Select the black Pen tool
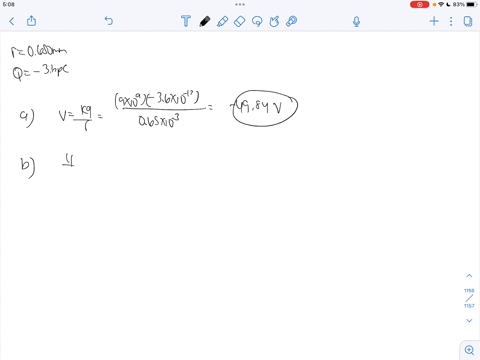The width and height of the screenshot is (480, 360). [205, 21]
